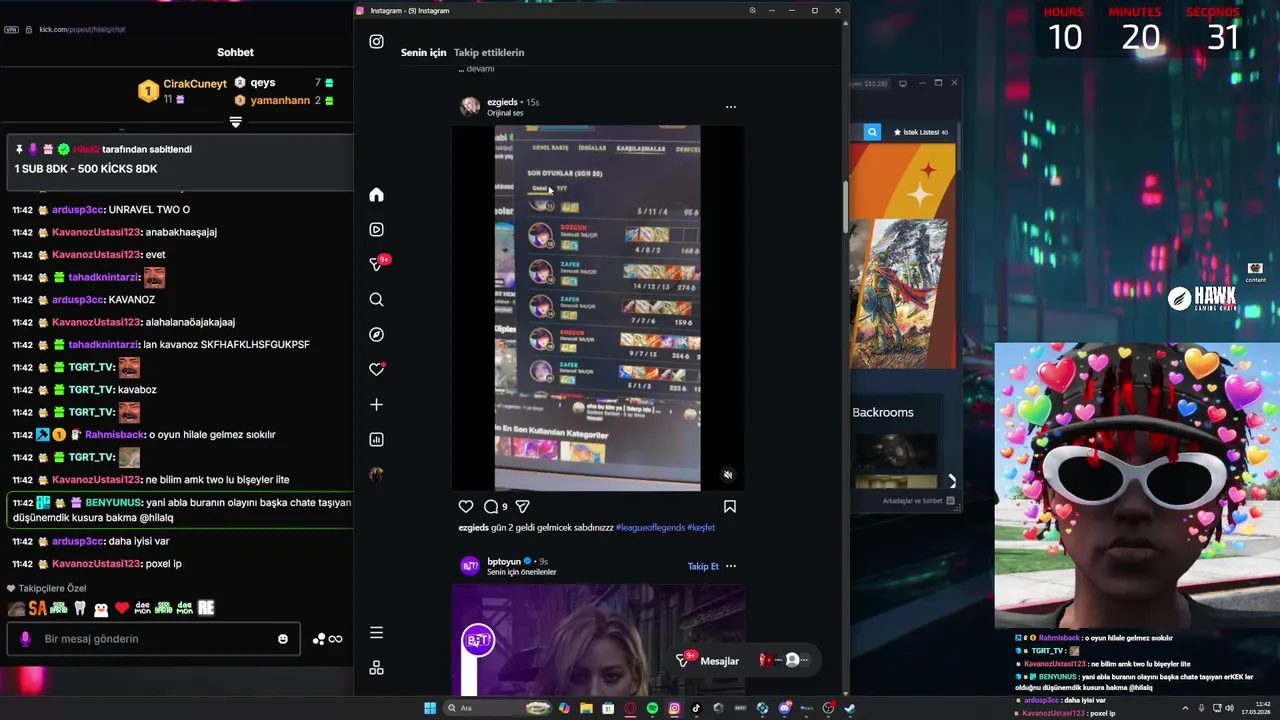Expand pinned messages chevron in Kick chat
1280x720 pixels.
point(235,122)
